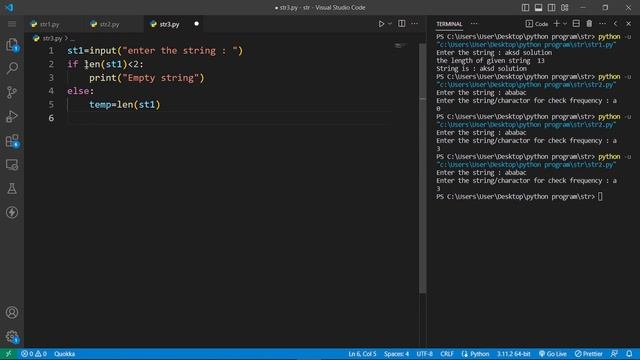640x360 pixels.
Task: Place cursor on line 6 of editor
Action: tap(229, 118)
